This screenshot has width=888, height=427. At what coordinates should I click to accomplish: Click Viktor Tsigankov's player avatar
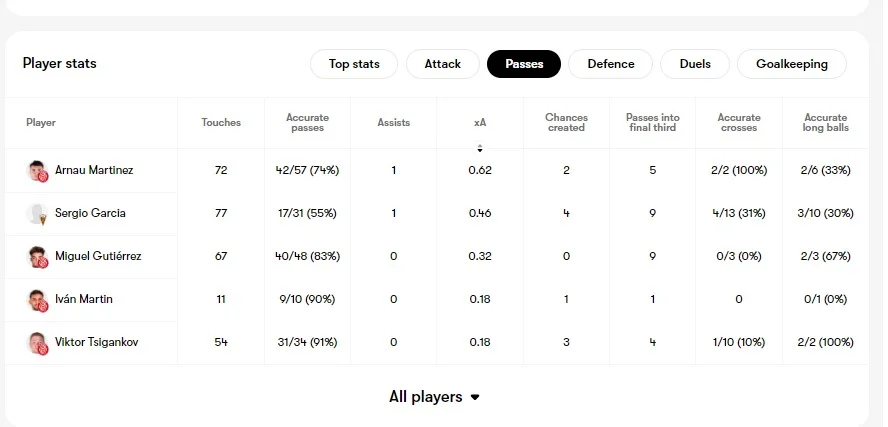(38, 343)
